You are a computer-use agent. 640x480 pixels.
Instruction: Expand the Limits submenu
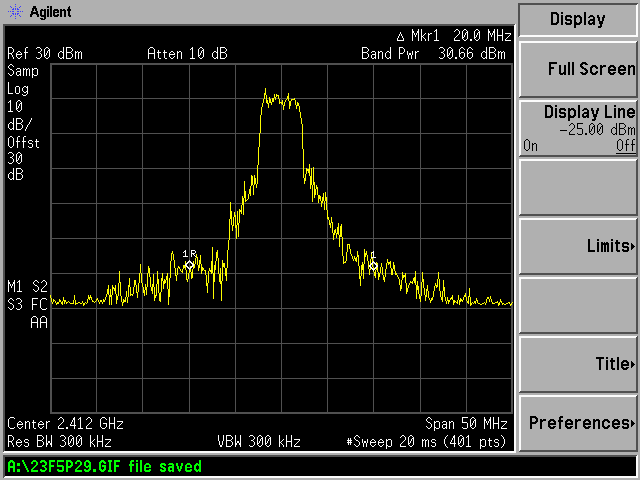tap(578, 246)
